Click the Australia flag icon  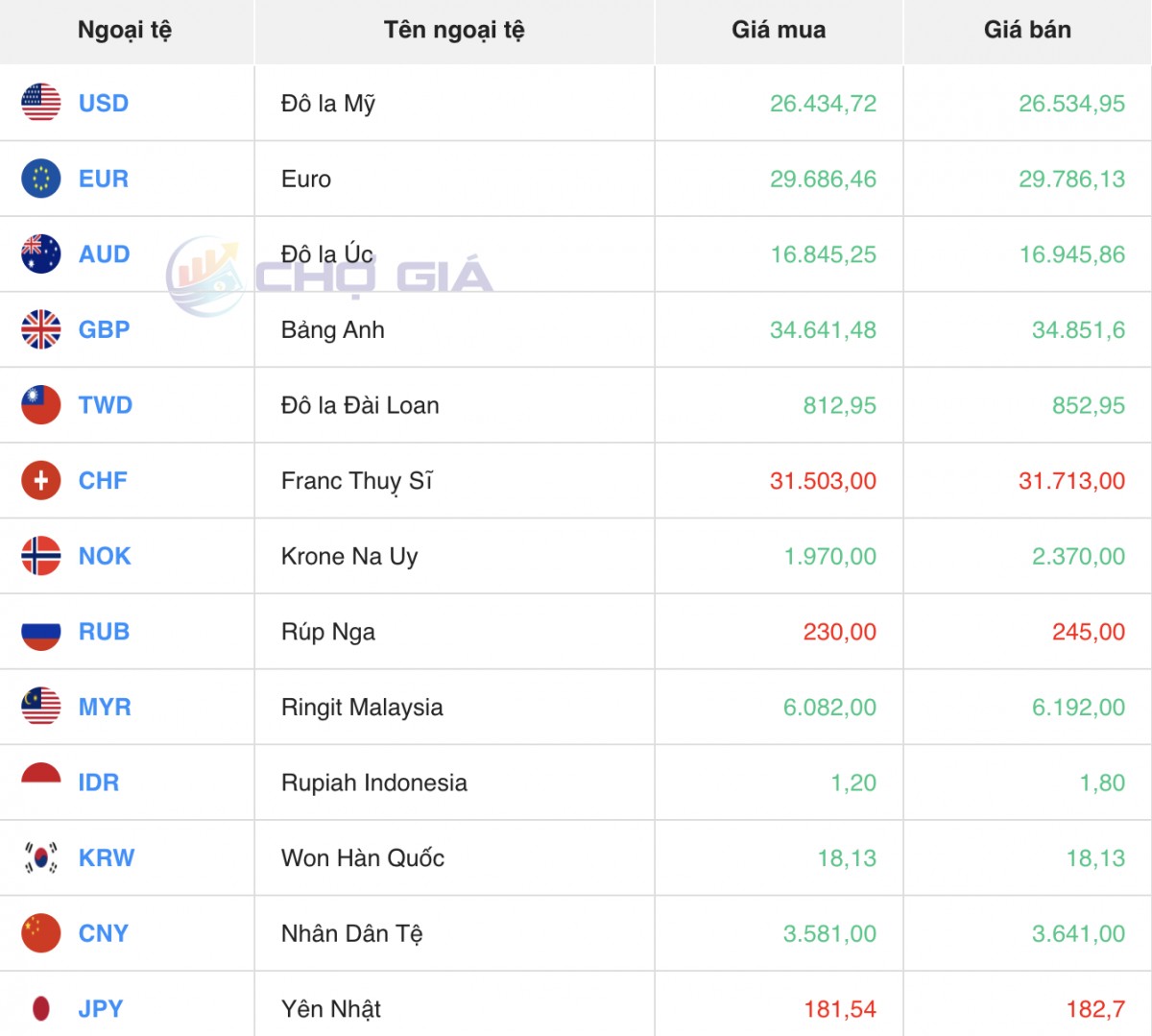tap(40, 254)
